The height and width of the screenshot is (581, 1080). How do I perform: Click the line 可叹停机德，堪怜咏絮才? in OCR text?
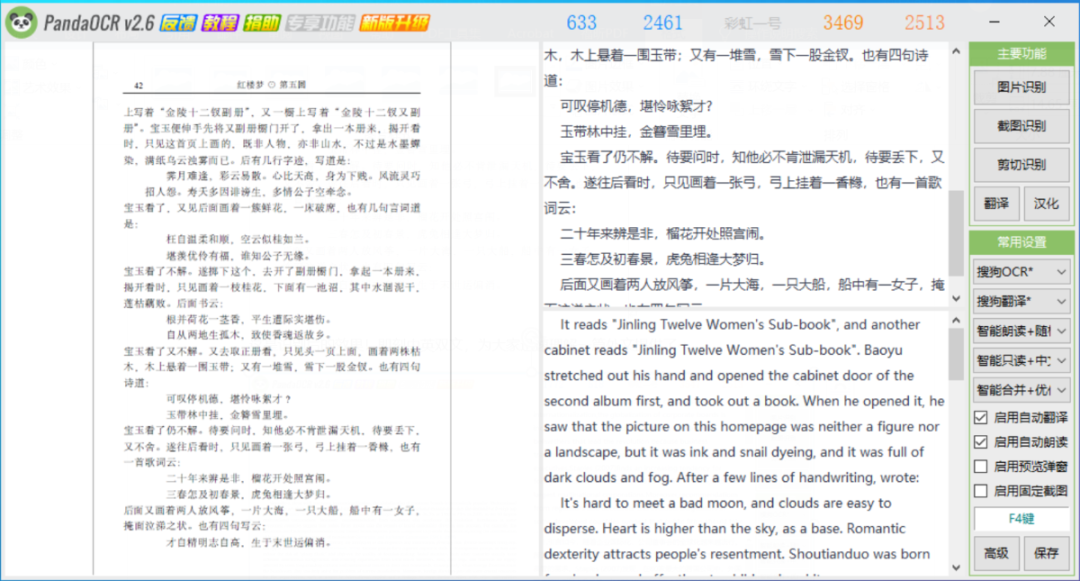pyautogui.click(x=636, y=106)
